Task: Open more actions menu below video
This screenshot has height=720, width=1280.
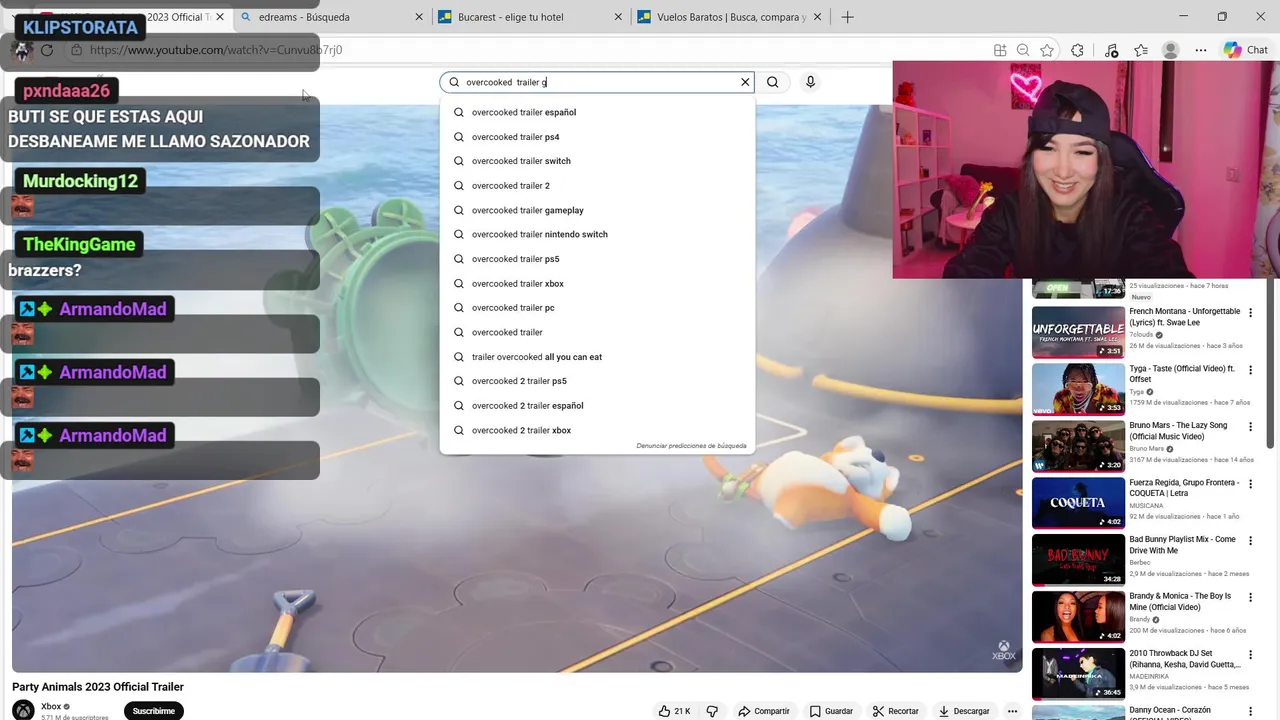Action: click(x=1012, y=711)
